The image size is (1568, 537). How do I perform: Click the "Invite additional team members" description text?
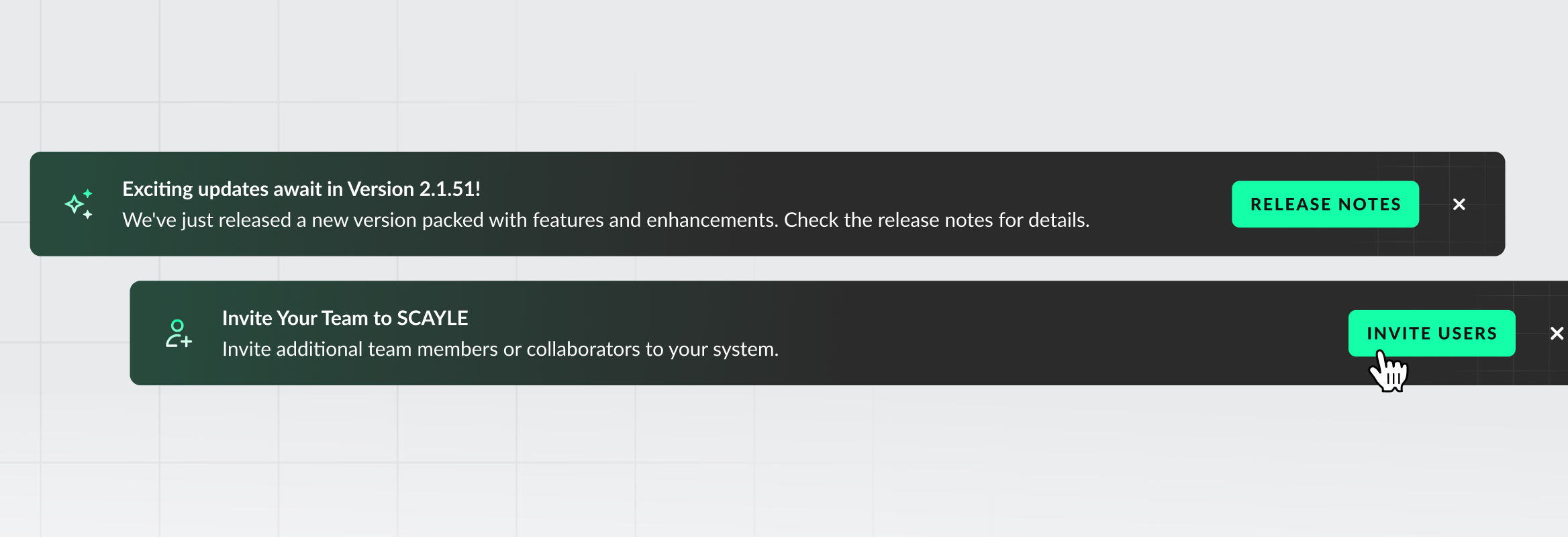[x=500, y=349]
